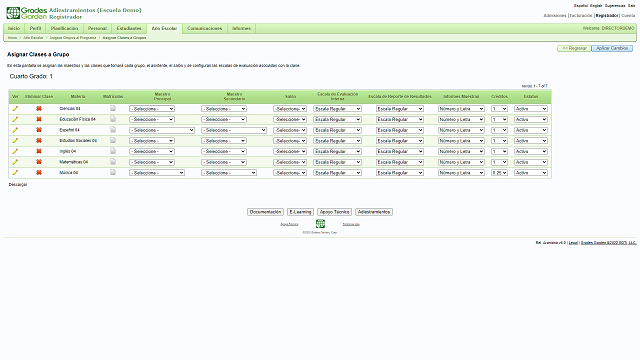Click the Descargar link below the table
640x360 pixels.
pyautogui.click(x=18, y=184)
